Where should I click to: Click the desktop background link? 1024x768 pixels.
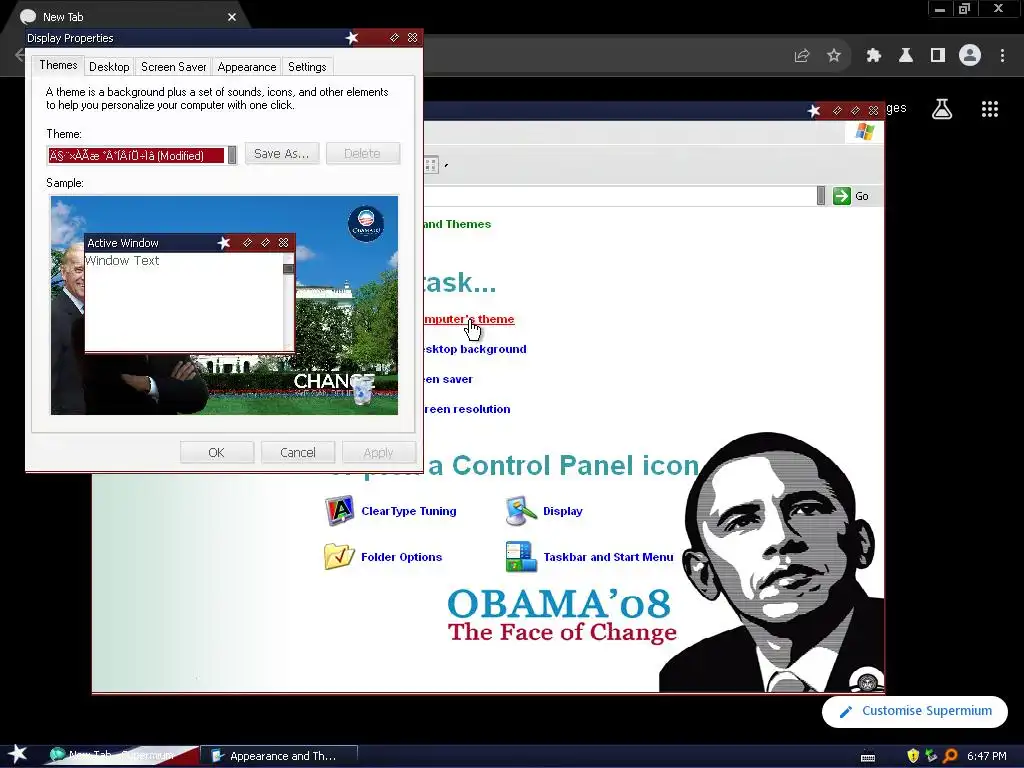(475, 349)
